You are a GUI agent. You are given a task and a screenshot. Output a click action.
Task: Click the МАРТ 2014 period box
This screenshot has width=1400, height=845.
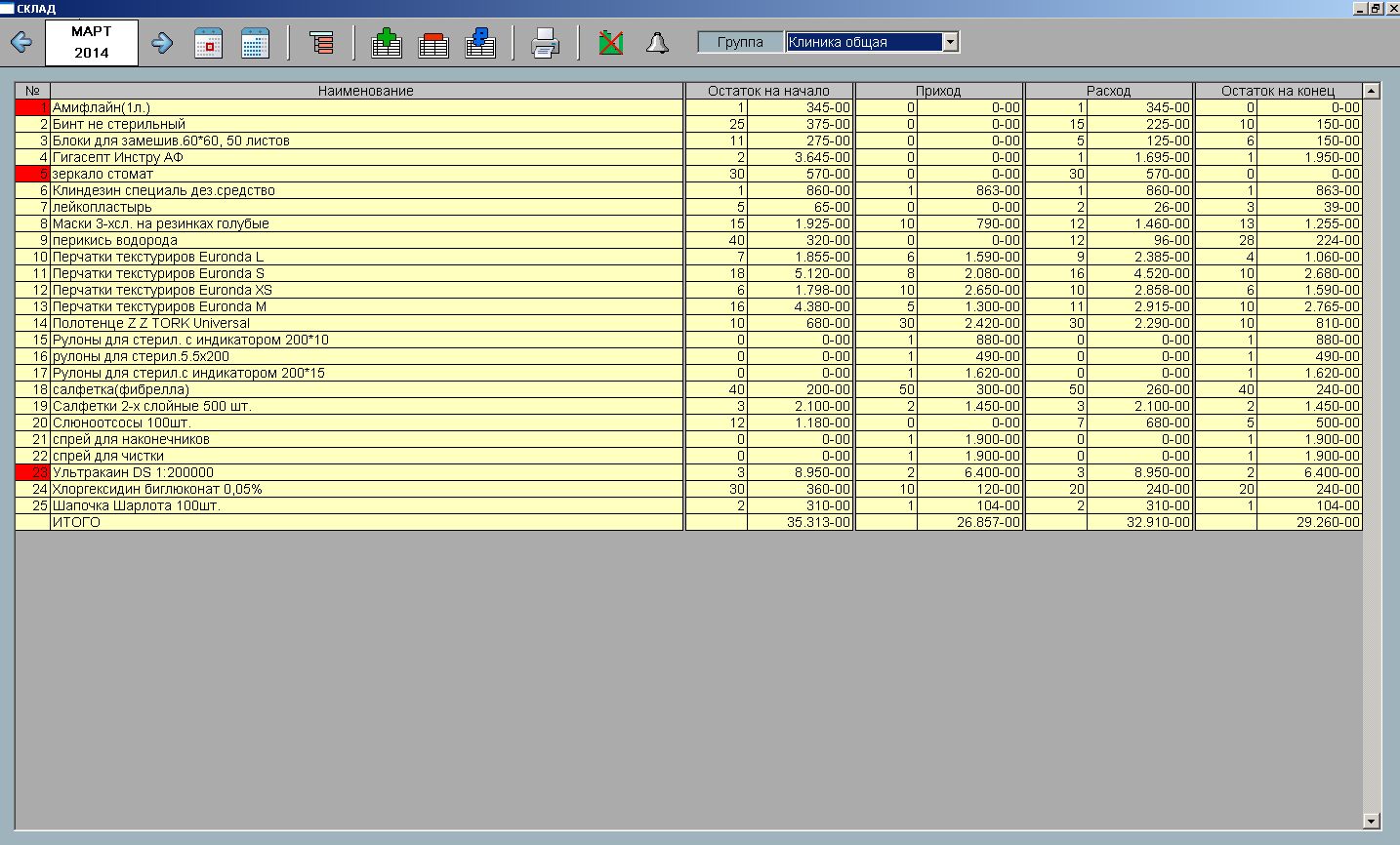click(92, 43)
